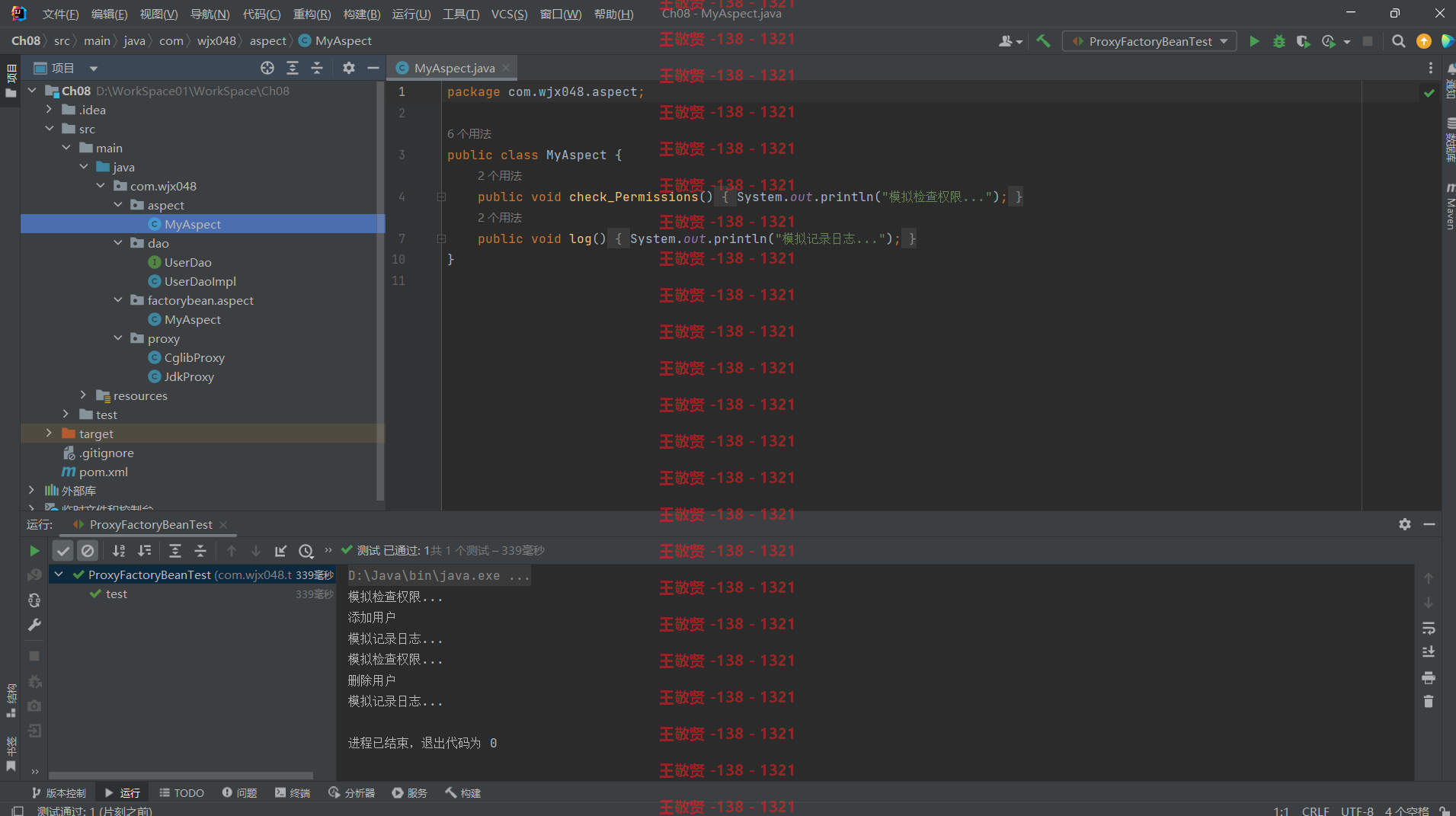Hide the project tool window
This screenshot has width=1456, height=816.
373,68
